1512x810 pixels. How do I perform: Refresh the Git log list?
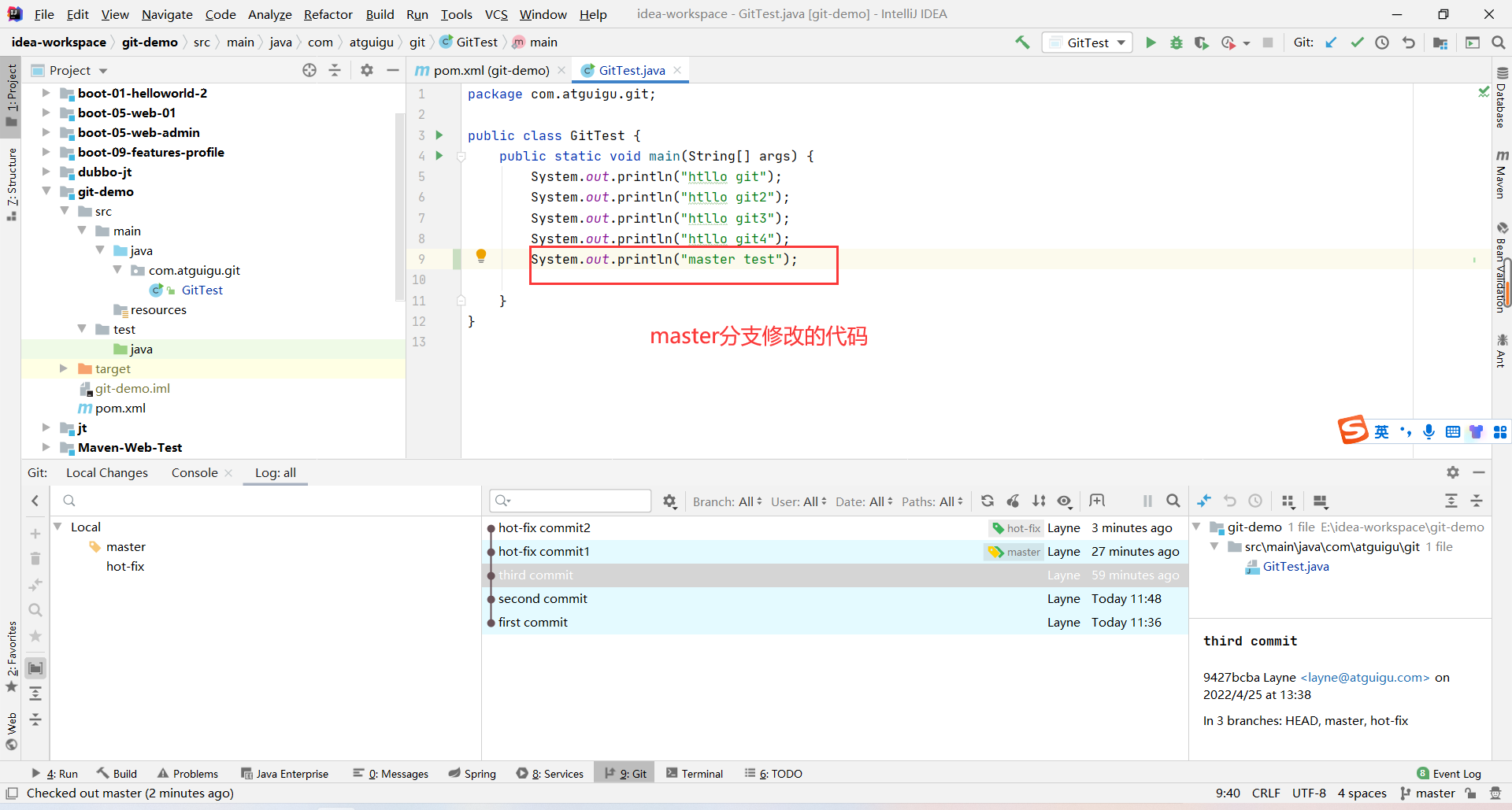pos(988,501)
